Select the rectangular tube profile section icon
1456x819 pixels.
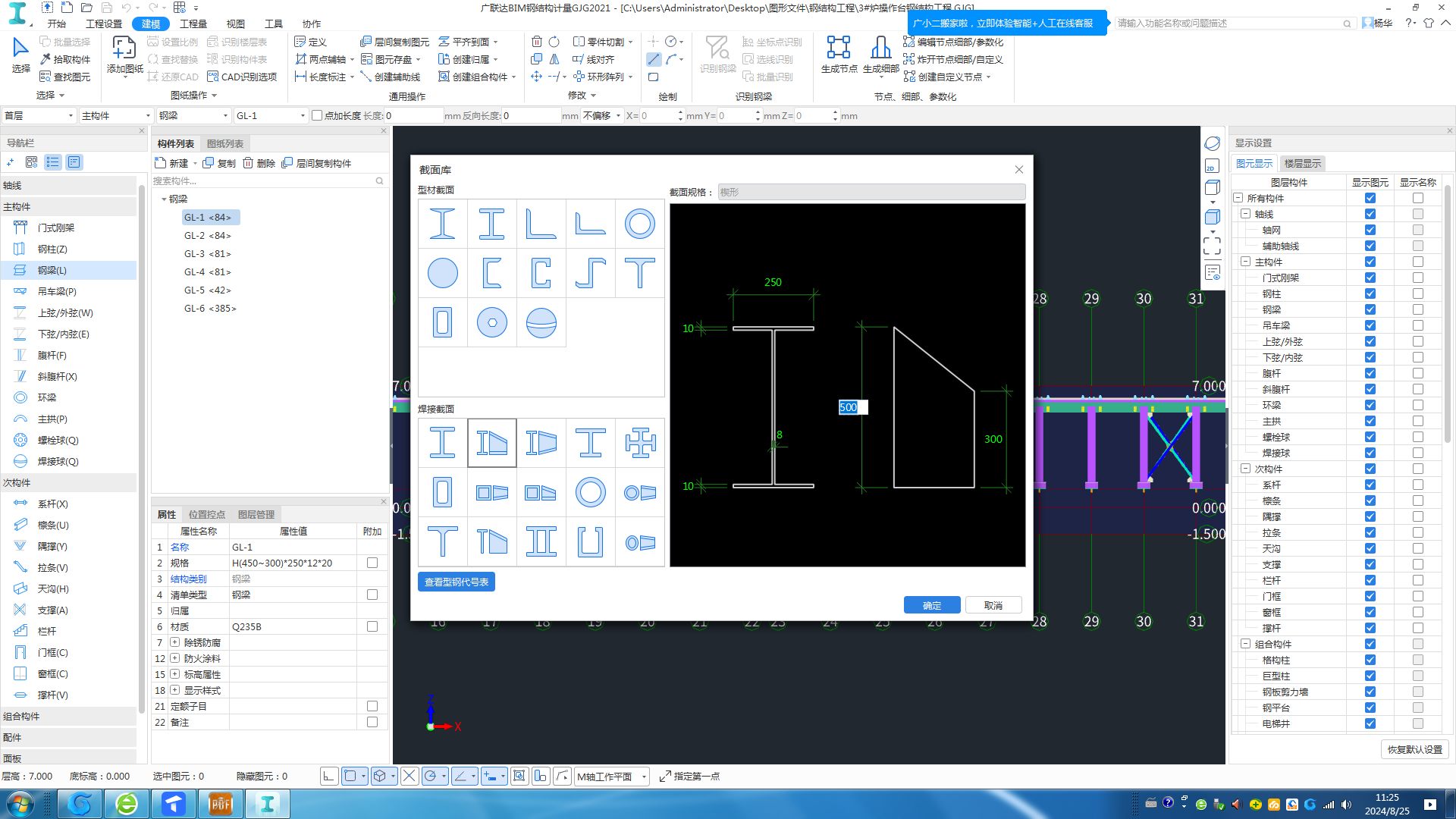point(443,322)
